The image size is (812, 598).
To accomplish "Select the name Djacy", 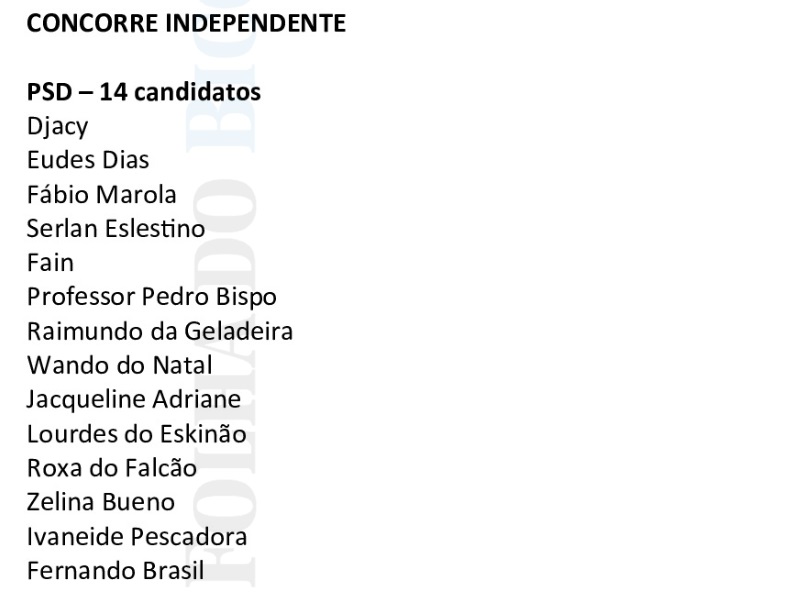I will point(57,127).
